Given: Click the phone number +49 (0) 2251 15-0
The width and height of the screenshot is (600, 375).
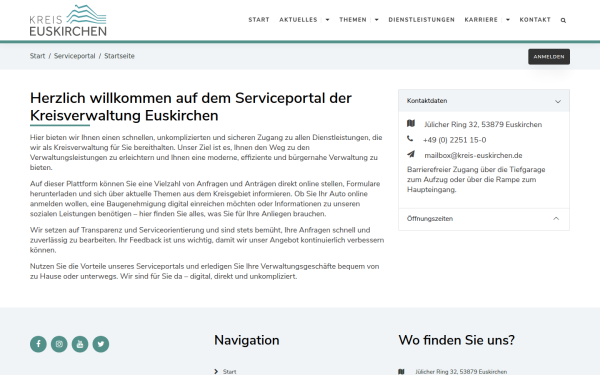Looking at the screenshot, I should 455,140.
